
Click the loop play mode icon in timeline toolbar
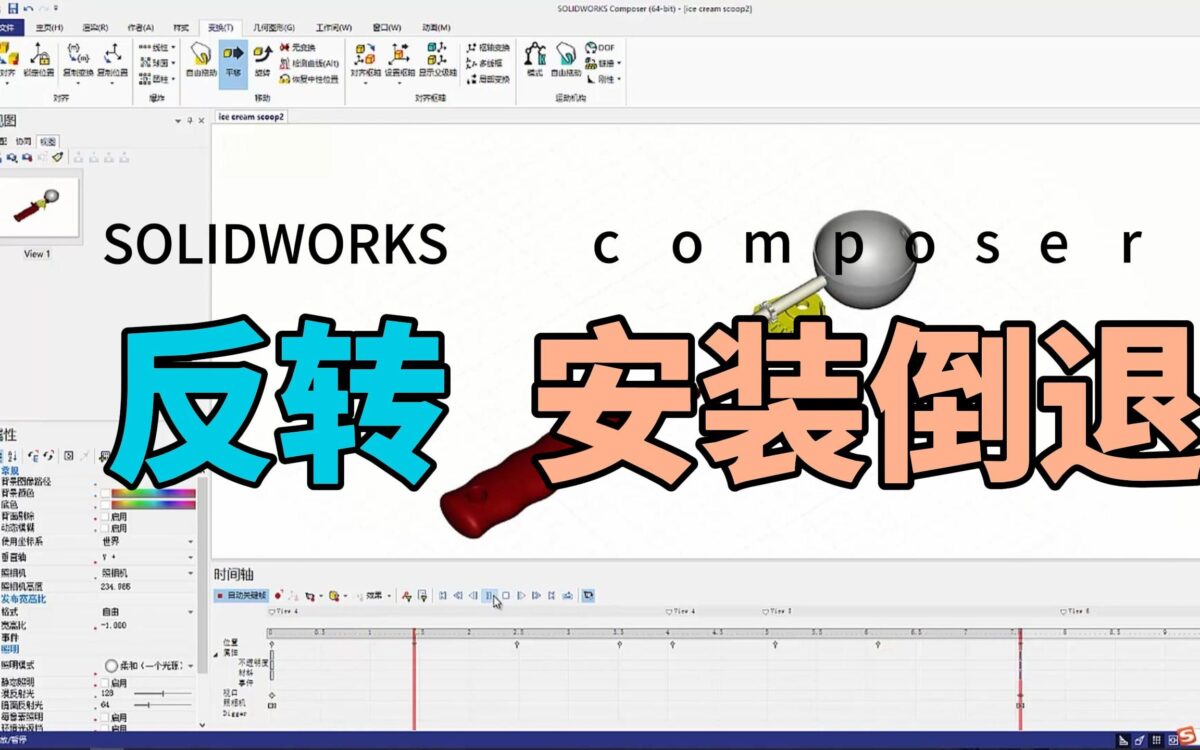589,595
